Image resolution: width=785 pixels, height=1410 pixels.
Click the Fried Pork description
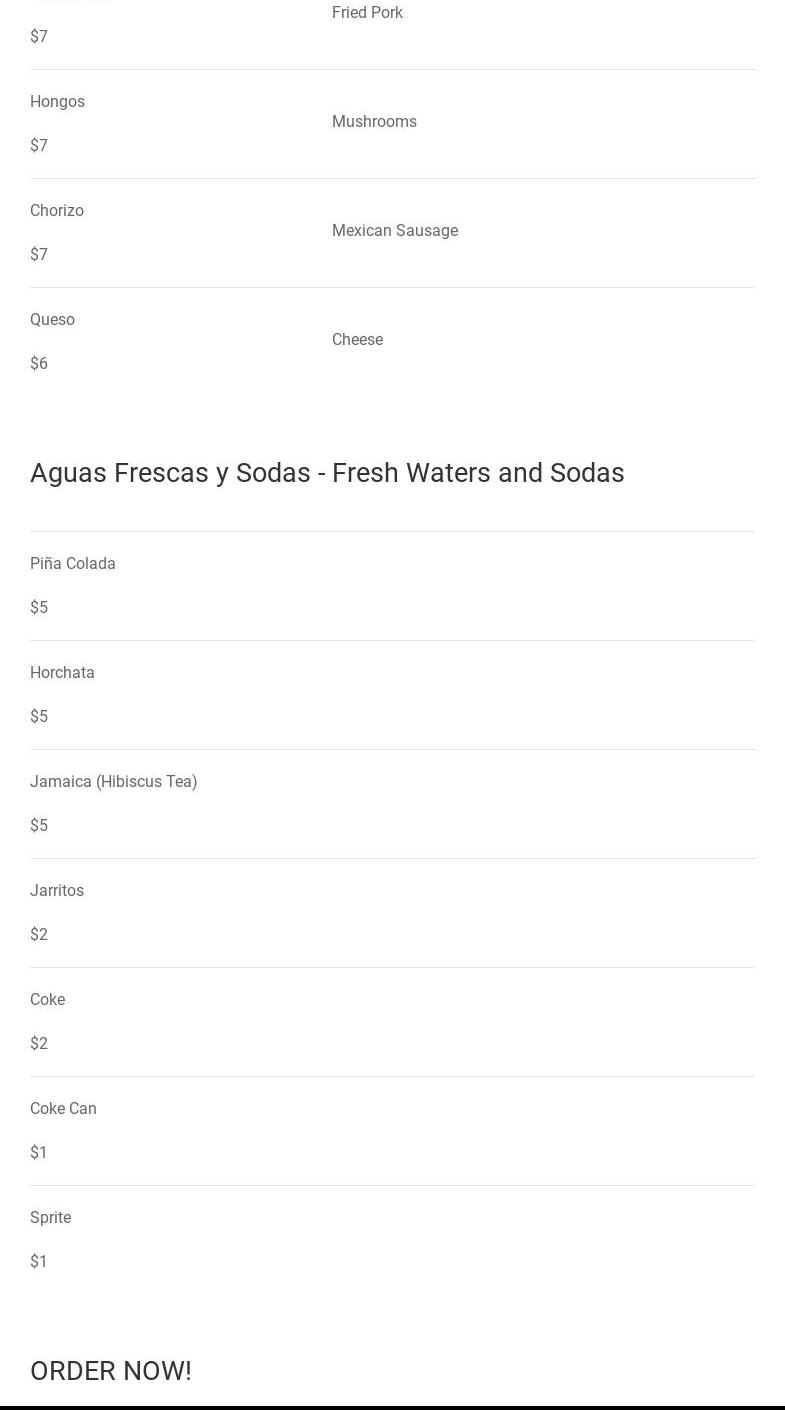pyautogui.click(x=367, y=13)
